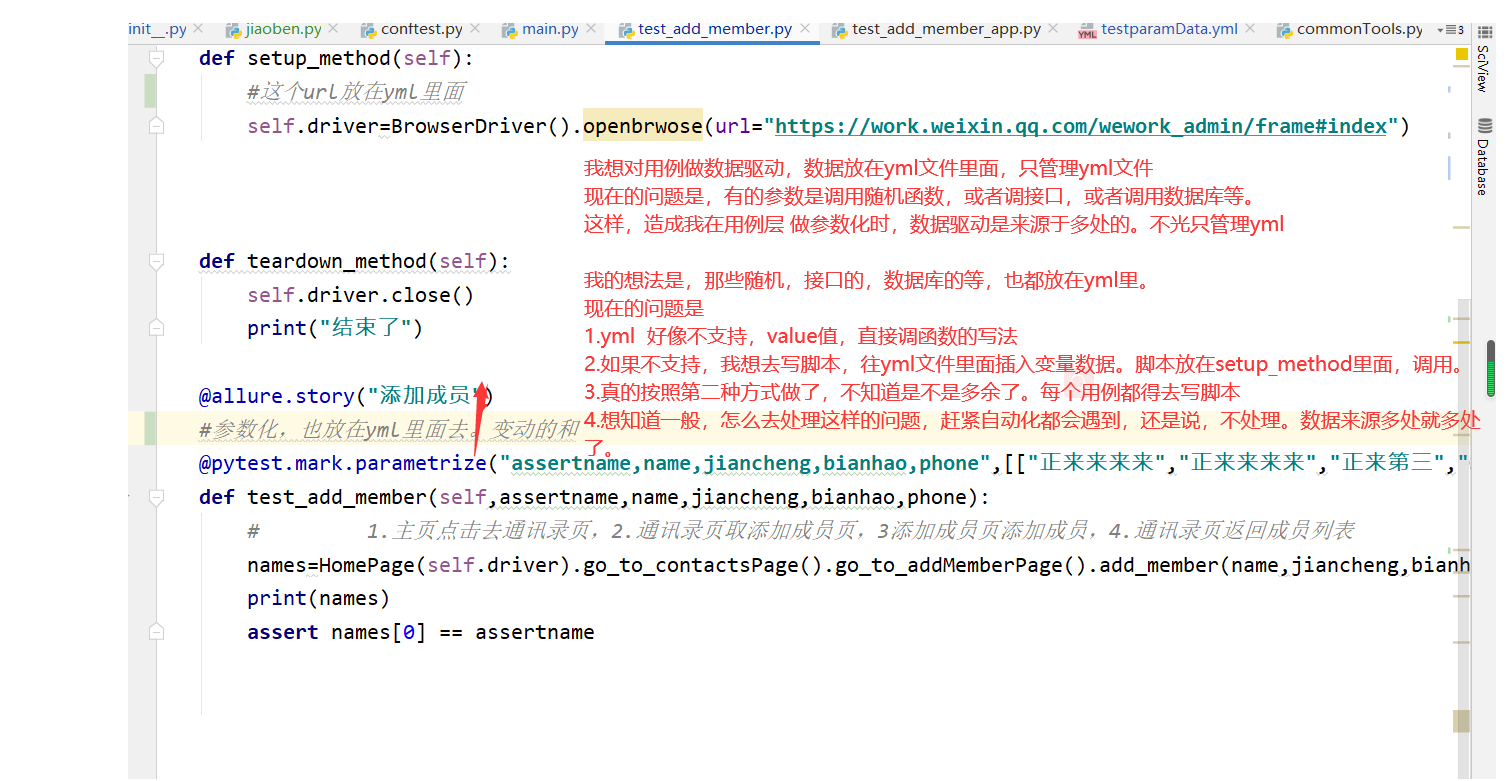1510x781 pixels.
Task: Collapse the test_add_member function fold
Action: pos(155,497)
